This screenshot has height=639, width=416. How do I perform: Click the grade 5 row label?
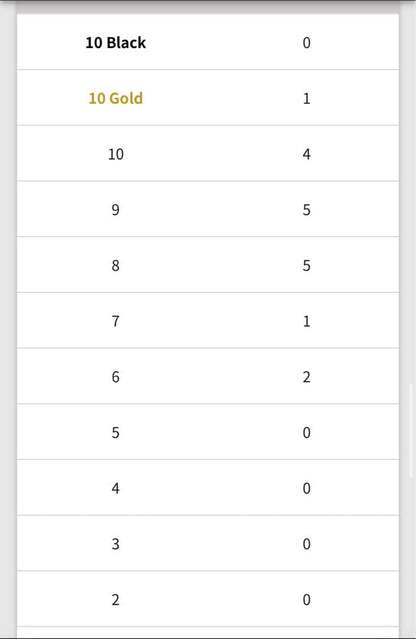pos(115,432)
